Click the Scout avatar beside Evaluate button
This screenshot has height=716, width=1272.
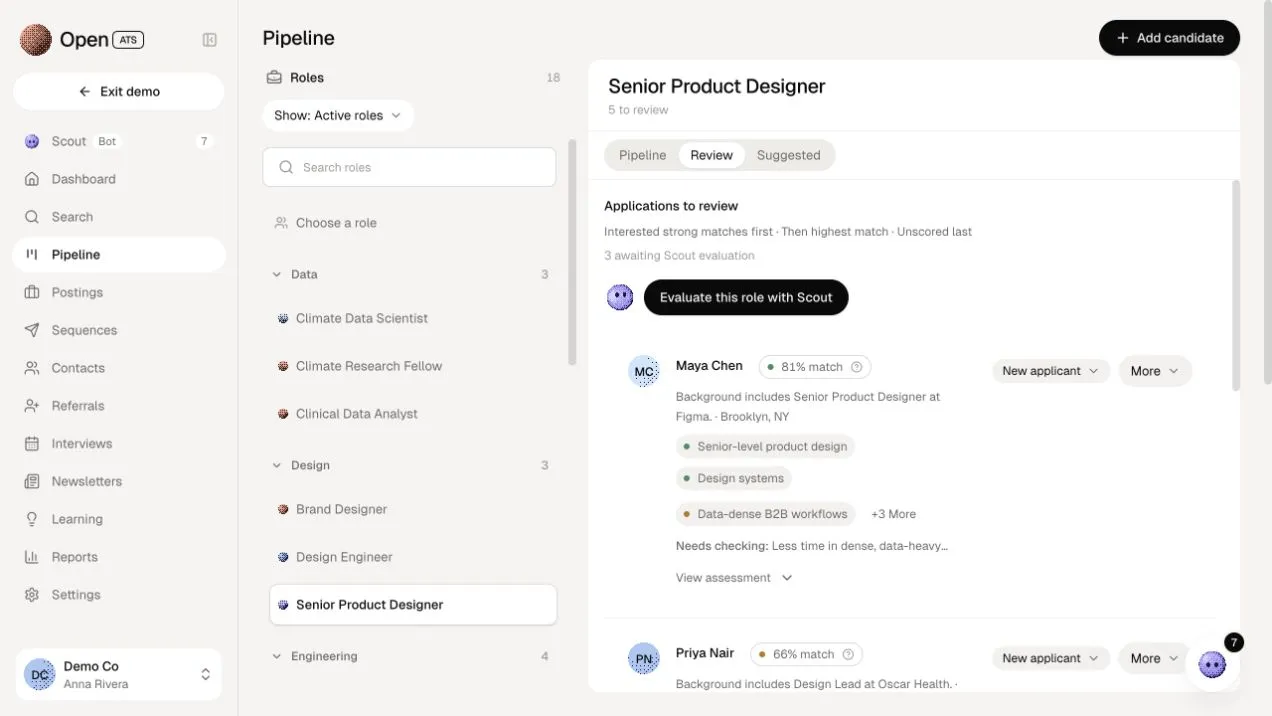(x=620, y=297)
